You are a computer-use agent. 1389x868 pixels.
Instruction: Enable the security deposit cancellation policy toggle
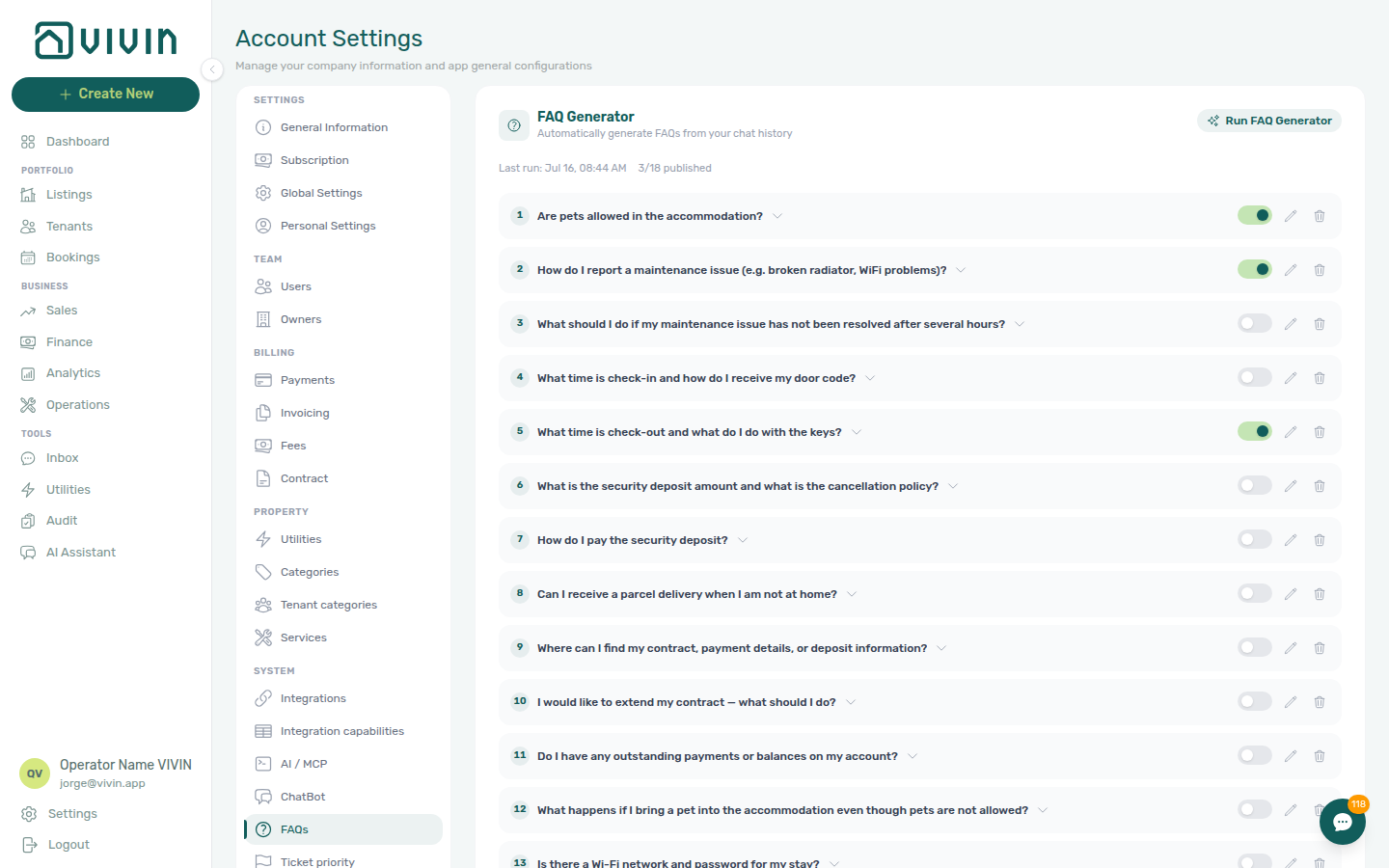[x=1255, y=485]
